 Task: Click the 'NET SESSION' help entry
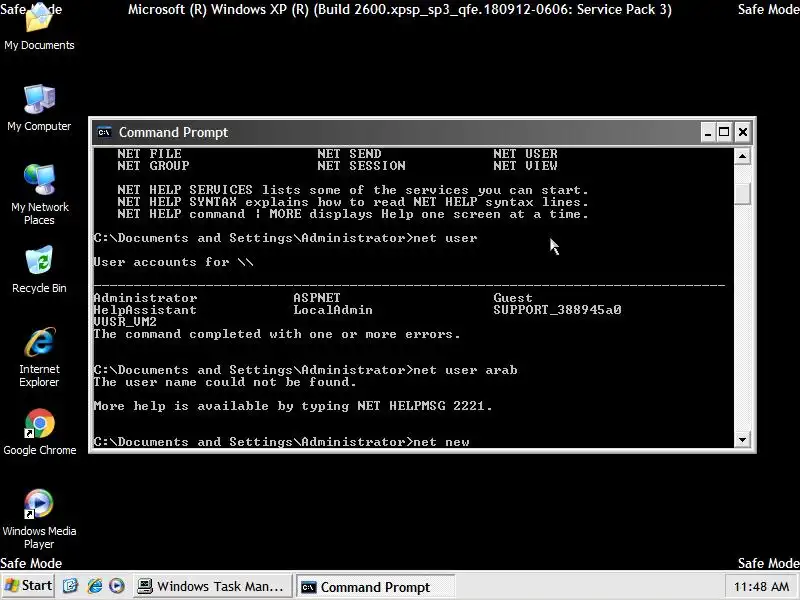pyautogui.click(x=361, y=166)
